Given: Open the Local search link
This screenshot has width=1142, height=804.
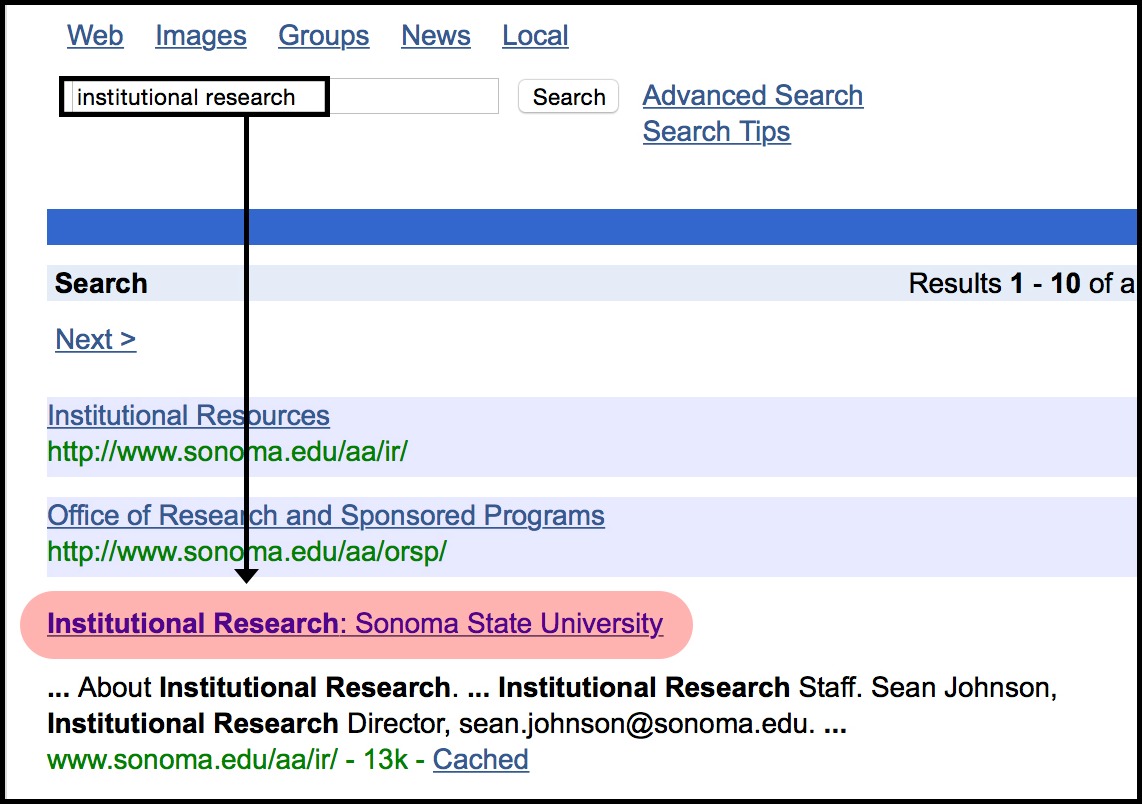Looking at the screenshot, I should click(535, 36).
